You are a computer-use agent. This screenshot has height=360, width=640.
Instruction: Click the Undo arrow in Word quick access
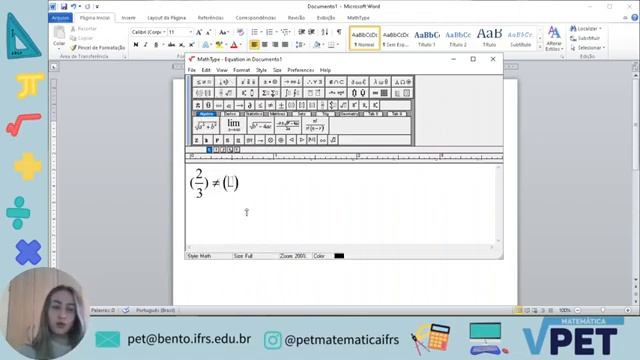73,7
